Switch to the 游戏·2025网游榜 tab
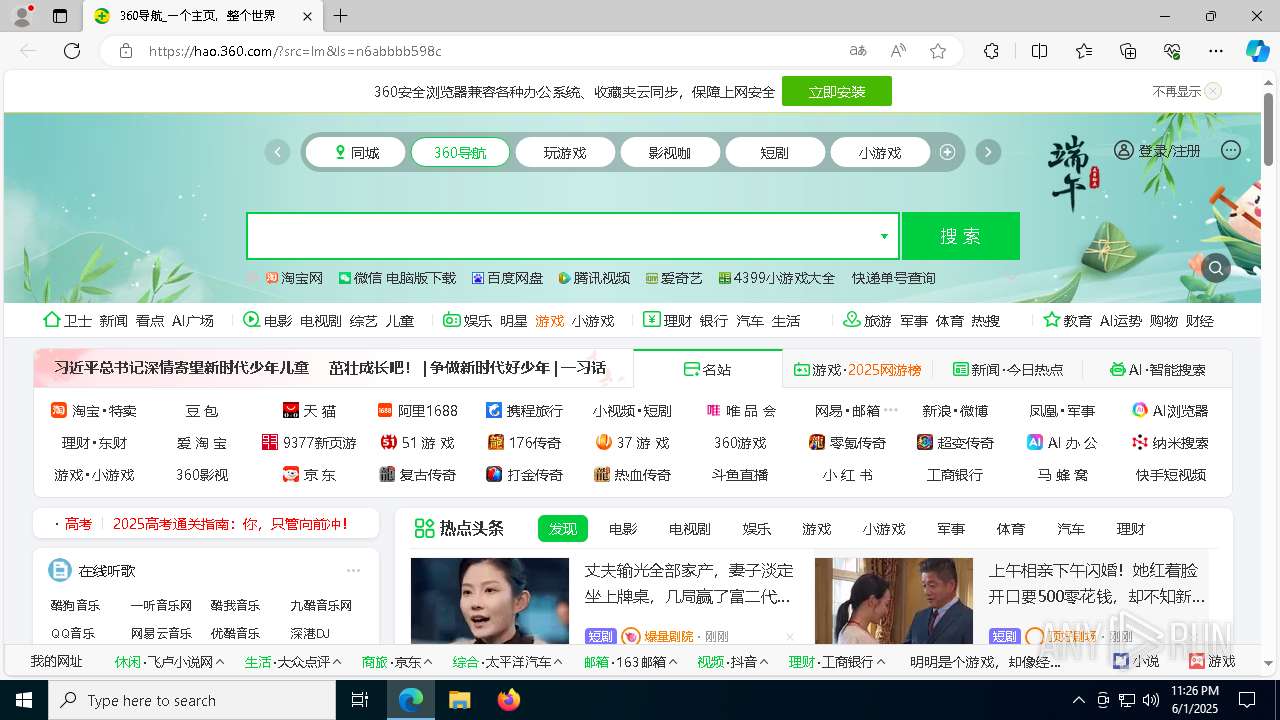1280x720 pixels. (x=858, y=369)
